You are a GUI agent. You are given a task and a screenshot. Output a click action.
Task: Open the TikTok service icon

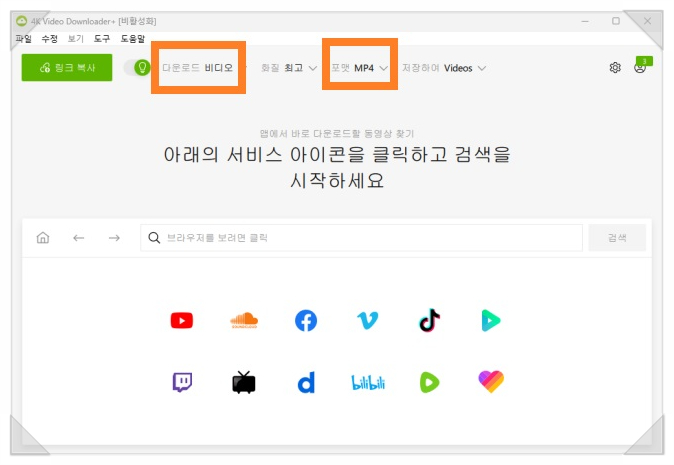429,320
